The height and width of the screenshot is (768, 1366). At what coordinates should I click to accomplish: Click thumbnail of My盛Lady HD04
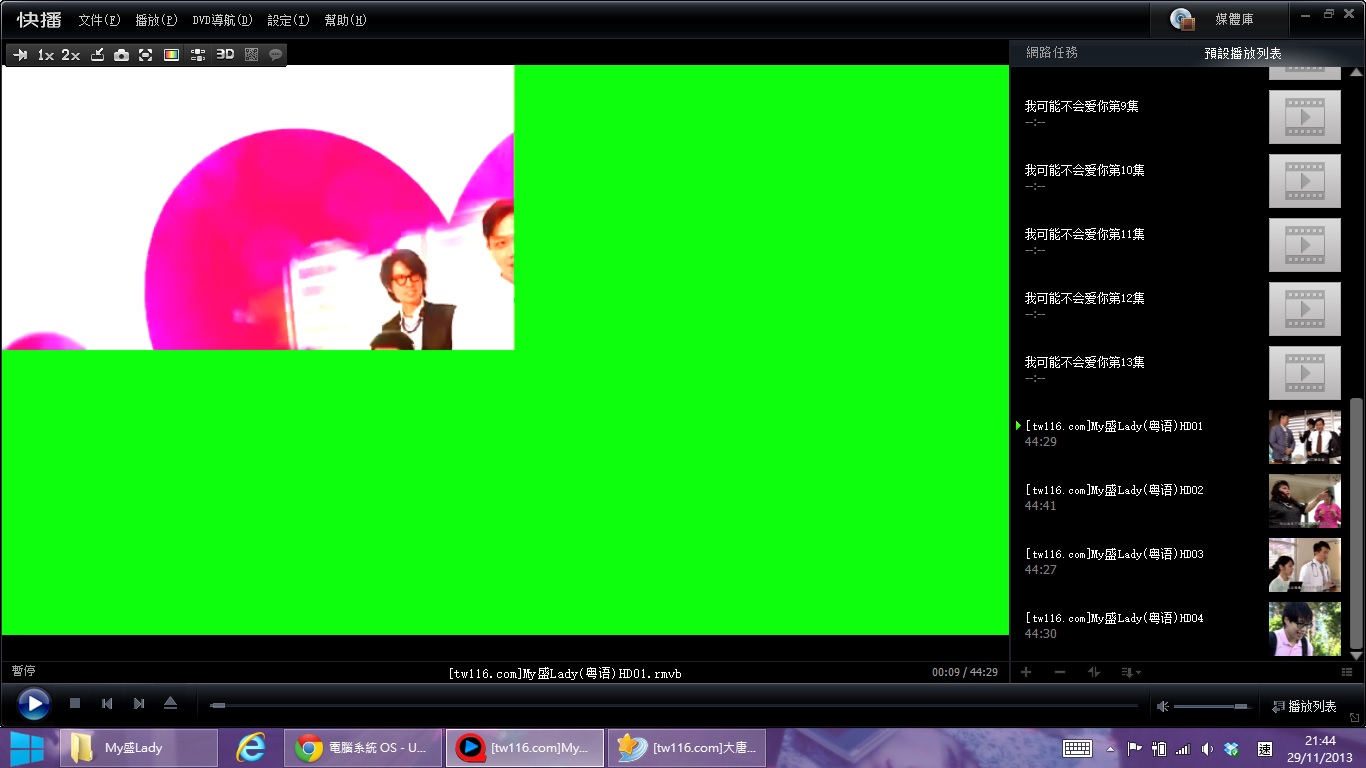point(1305,629)
